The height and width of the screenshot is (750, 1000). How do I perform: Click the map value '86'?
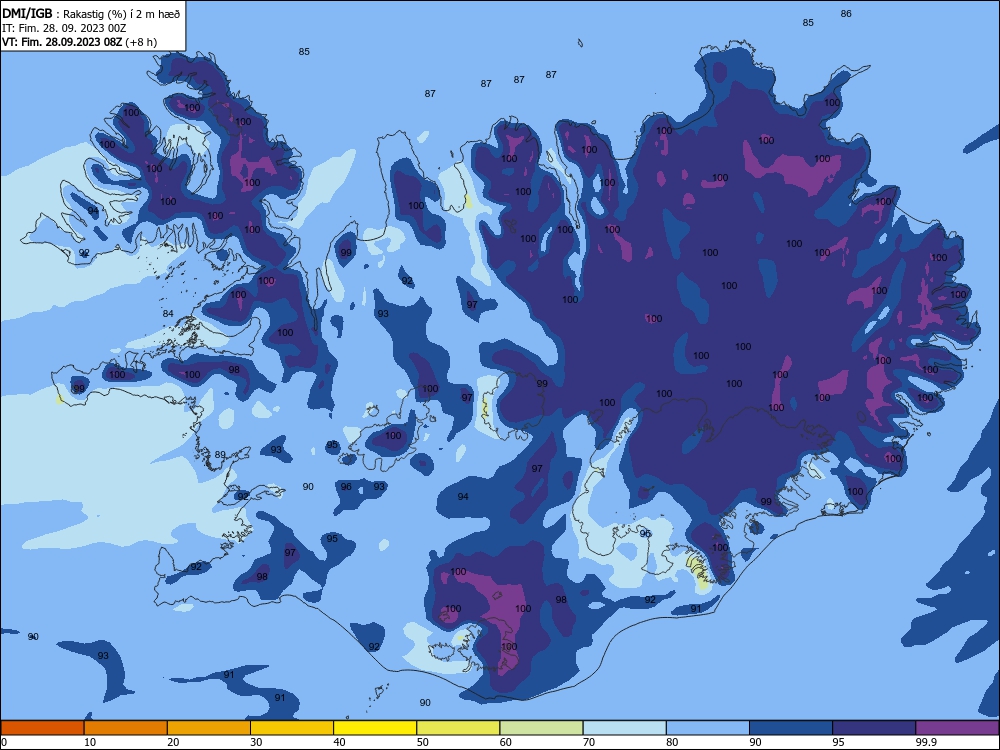pyautogui.click(x=846, y=13)
